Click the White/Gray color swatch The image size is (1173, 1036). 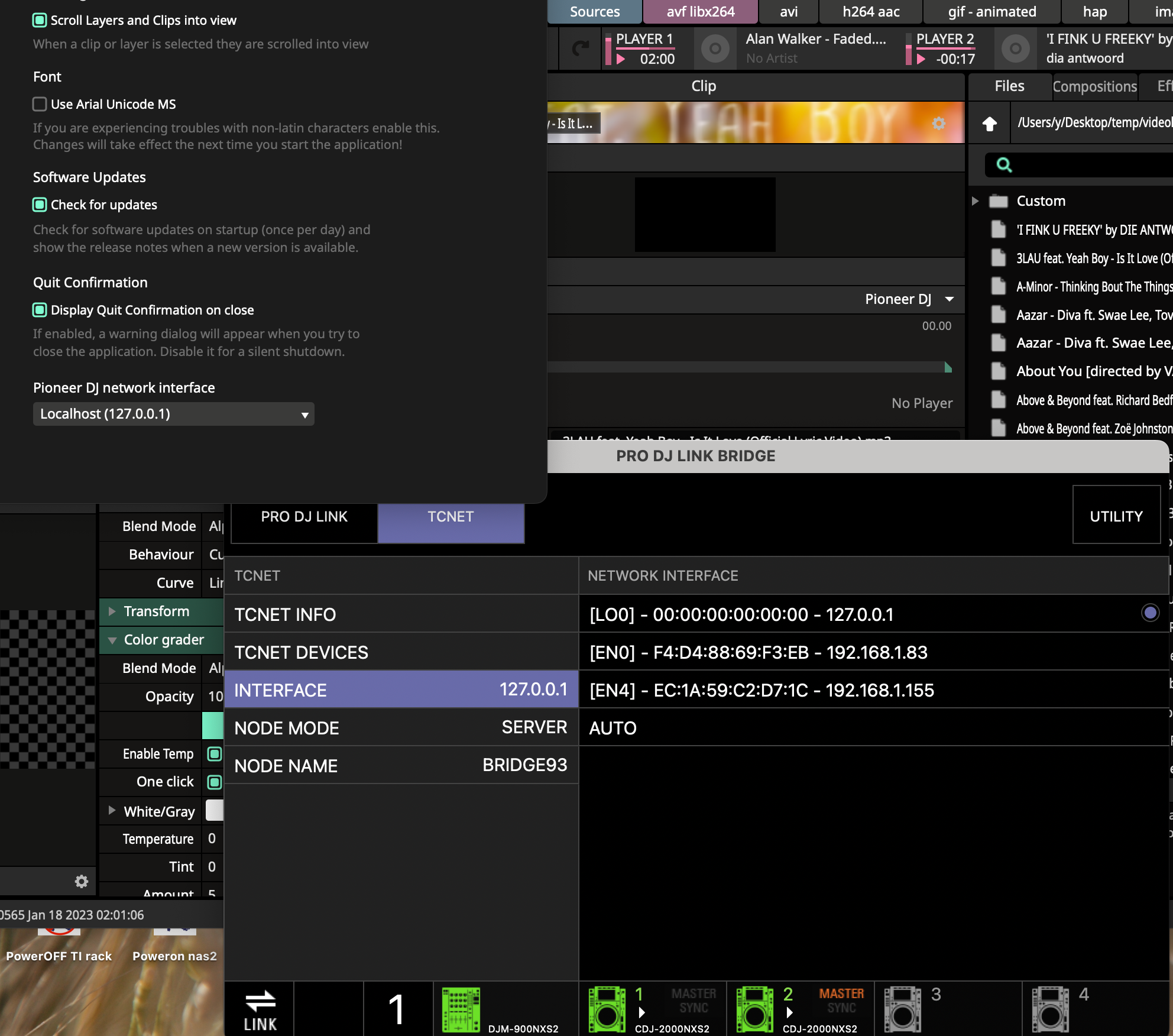214,810
